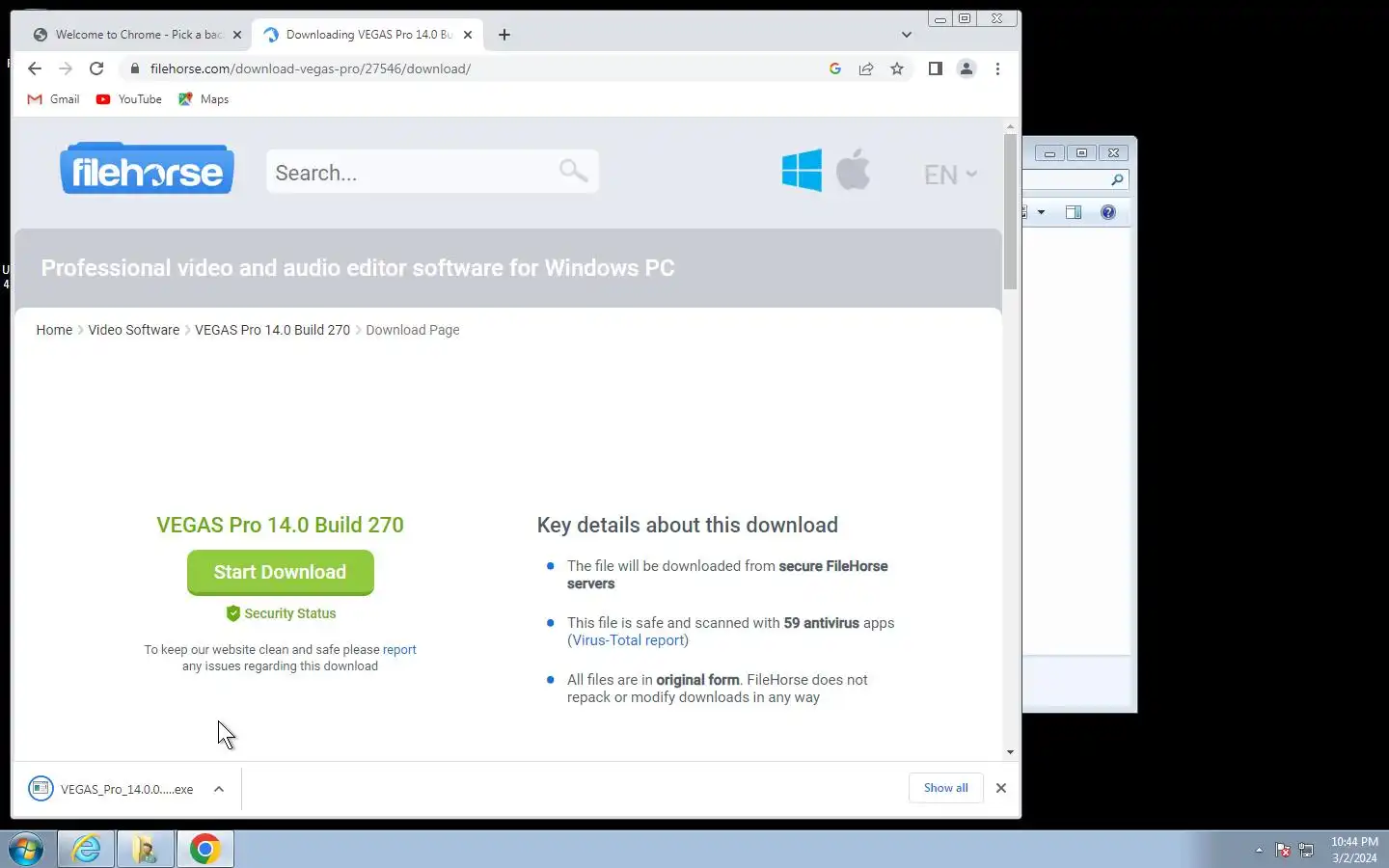
Task: Open the Chrome profile avatar
Action: tap(967, 68)
